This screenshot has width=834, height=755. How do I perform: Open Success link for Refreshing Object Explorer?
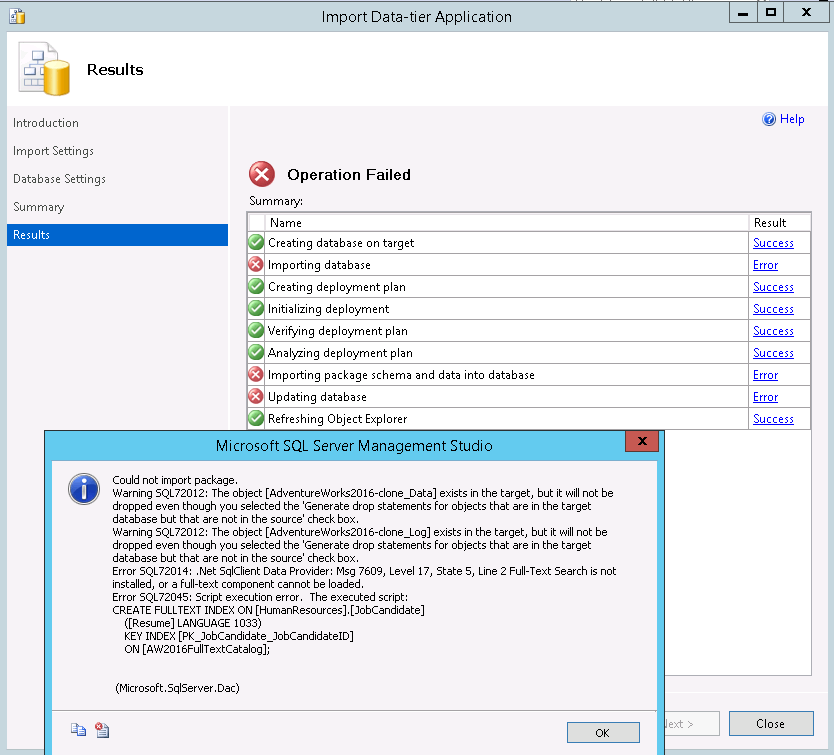click(x=773, y=419)
